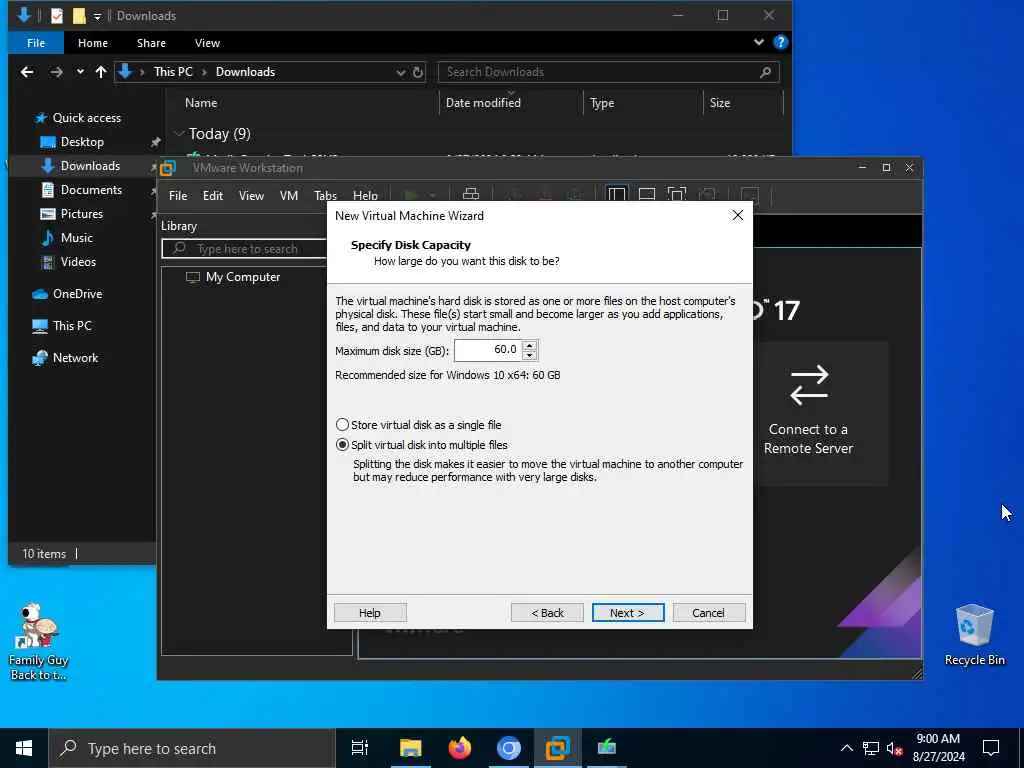Image resolution: width=1024 pixels, height=768 pixels.
Task: Select 'Split virtual disk into multiple files'
Action: [x=421, y=445]
